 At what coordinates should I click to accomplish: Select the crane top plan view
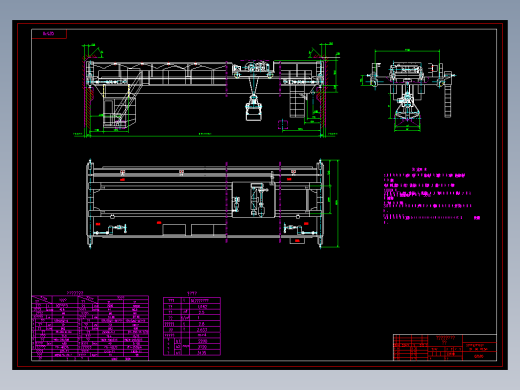coord(213,204)
